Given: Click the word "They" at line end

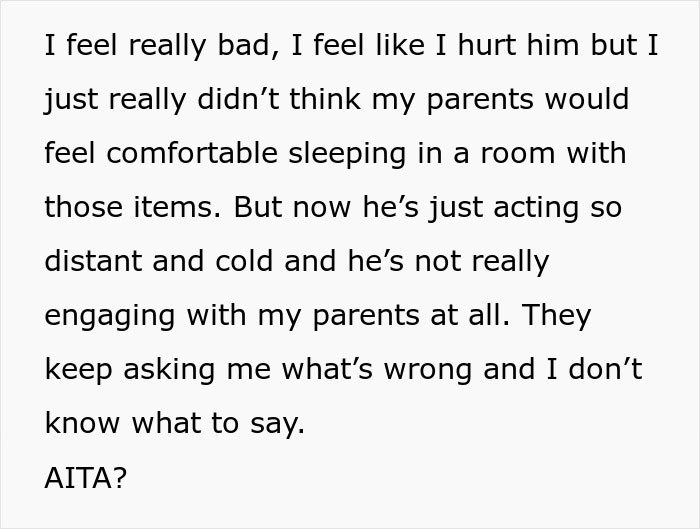Looking at the screenshot, I should tap(556, 316).
